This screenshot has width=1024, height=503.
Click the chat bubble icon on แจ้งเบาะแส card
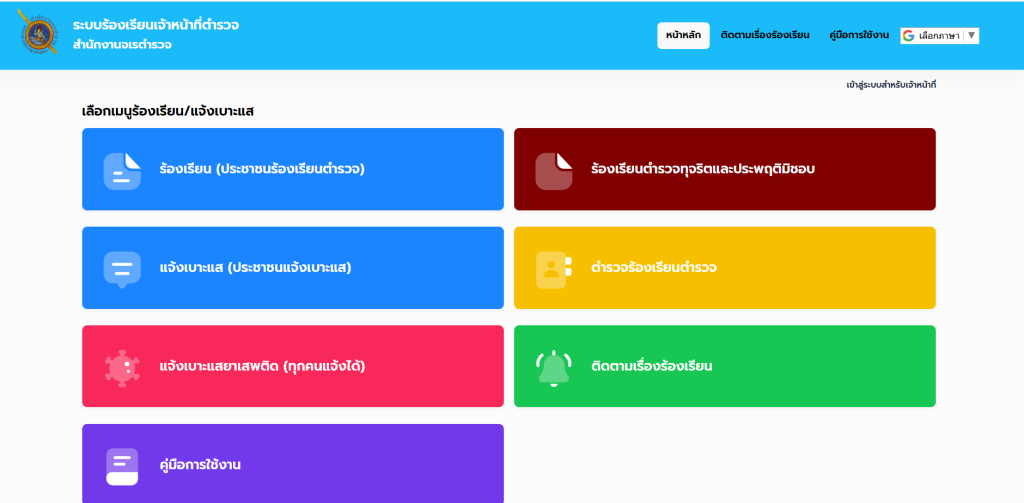point(122,269)
